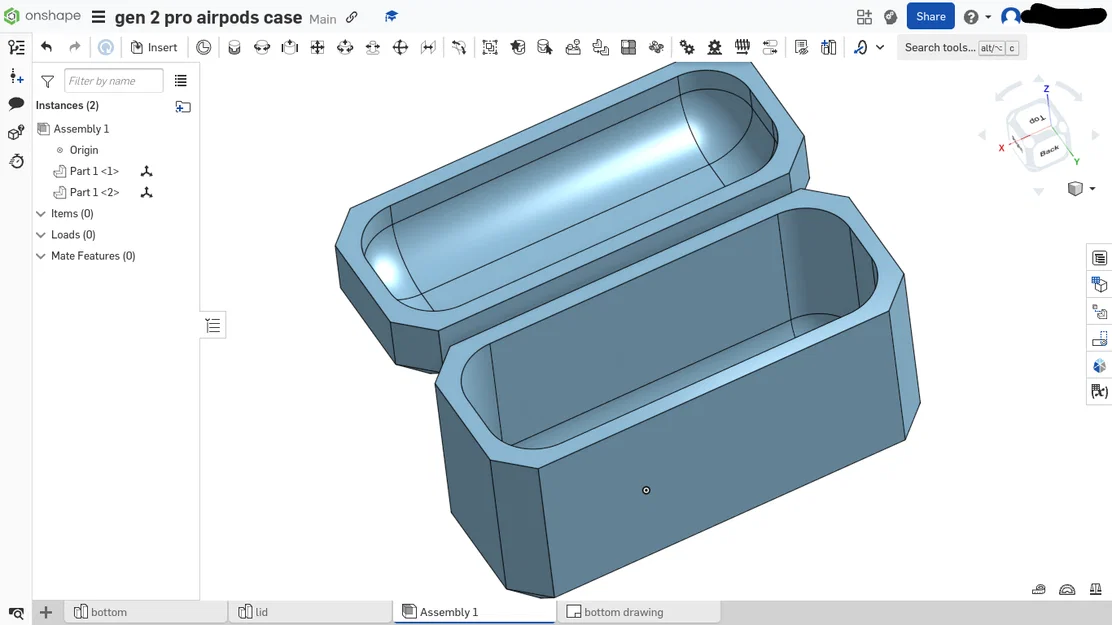Open the tab manager search icon at bottom left
Screen dimensions: 1112x625
(16, 612)
